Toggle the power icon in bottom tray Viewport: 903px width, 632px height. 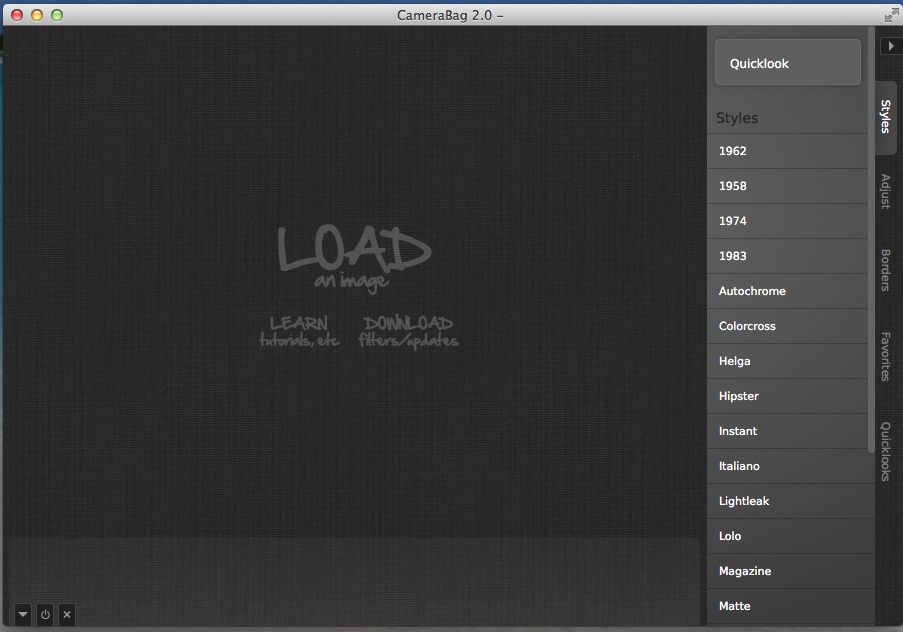point(45,614)
